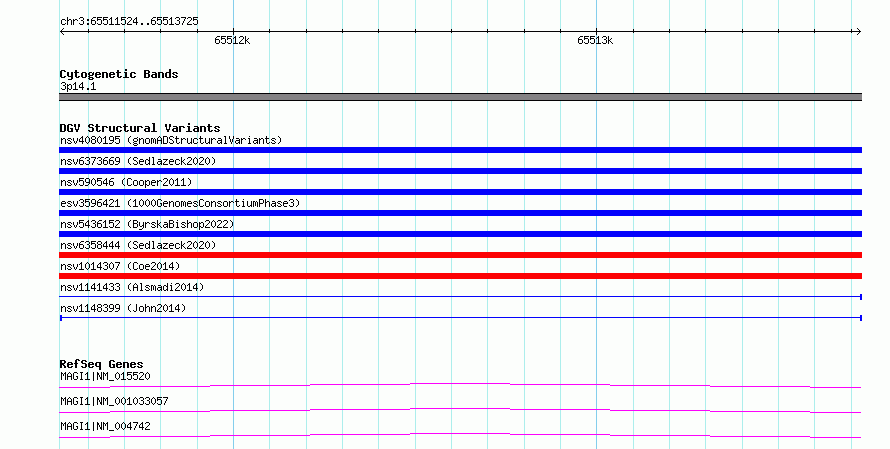The image size is (890, 449).
Task: Click the magenta line for MAGI1|NM_001033057
Action: 460,410
